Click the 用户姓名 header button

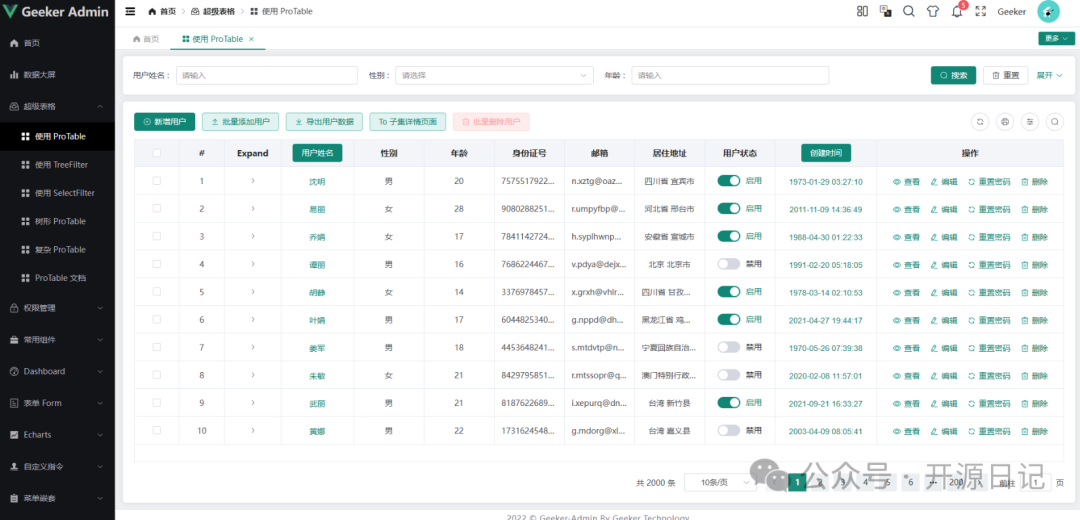318,153
